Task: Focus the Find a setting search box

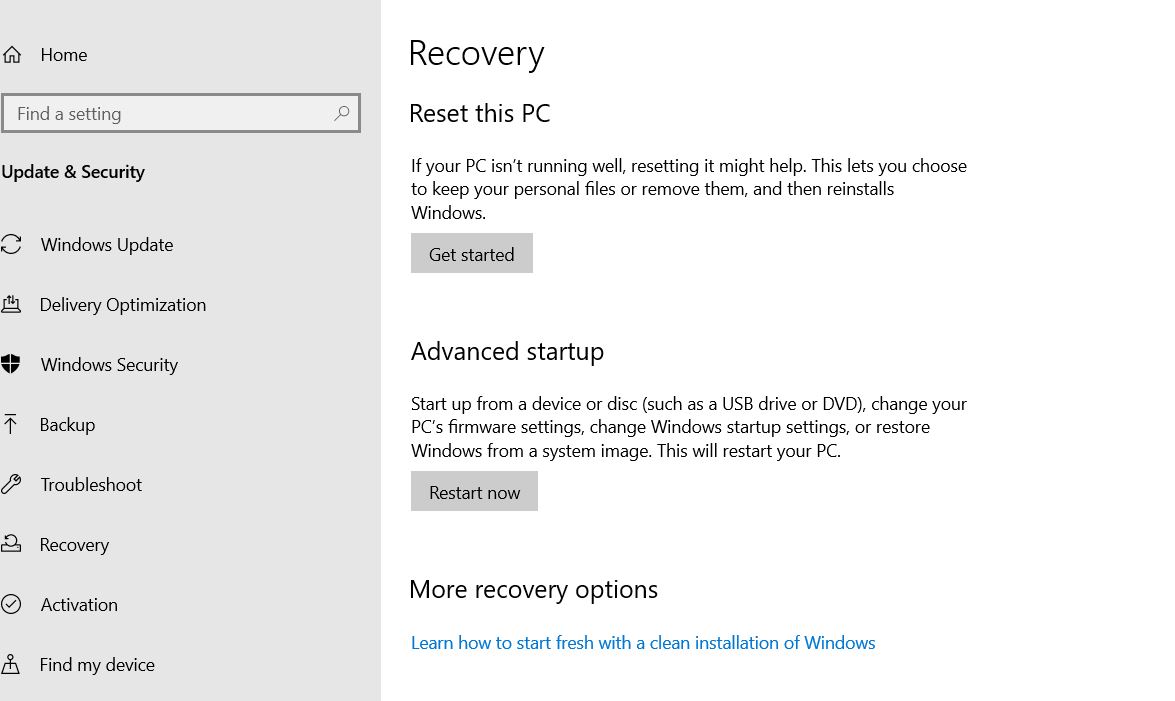Action: 181,113
